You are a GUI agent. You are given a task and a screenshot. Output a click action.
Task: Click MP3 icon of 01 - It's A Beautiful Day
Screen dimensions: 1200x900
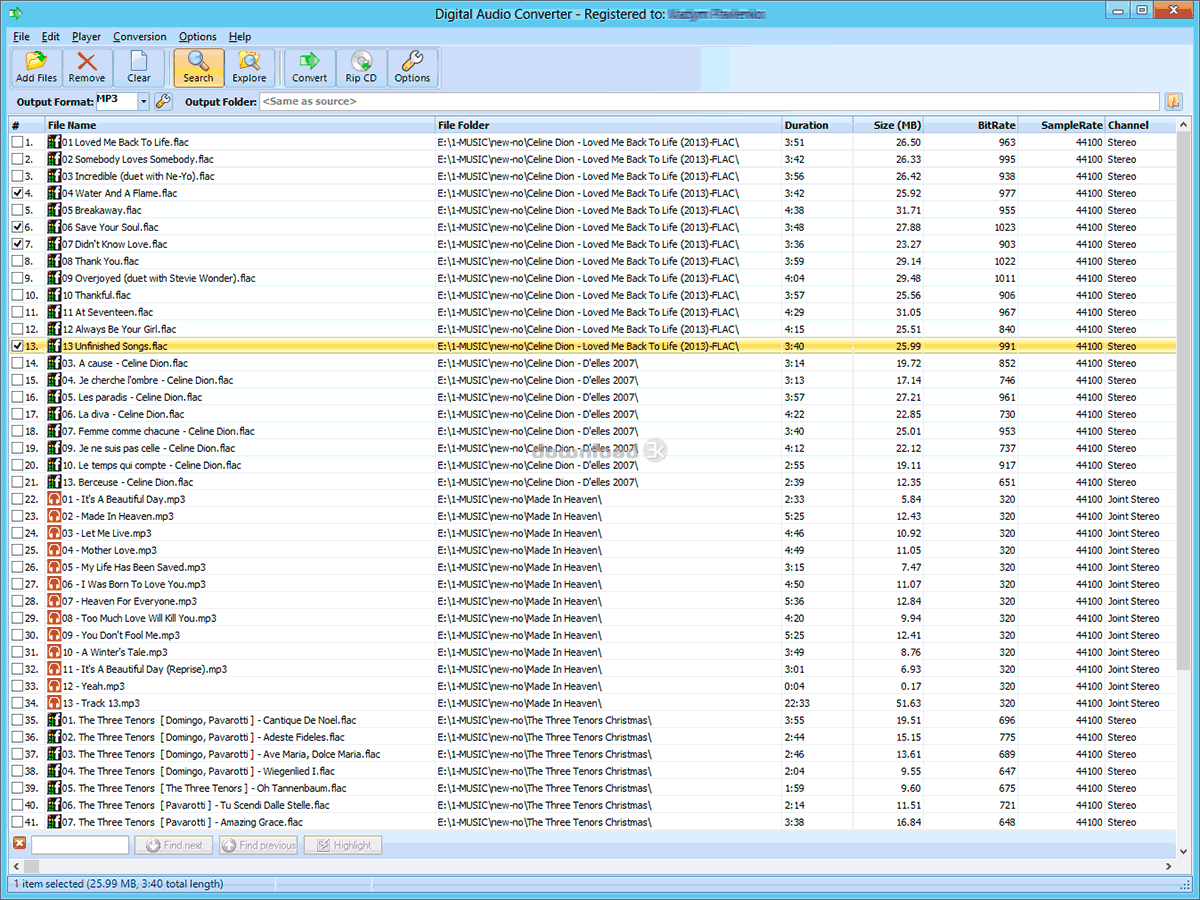(54, 499)
